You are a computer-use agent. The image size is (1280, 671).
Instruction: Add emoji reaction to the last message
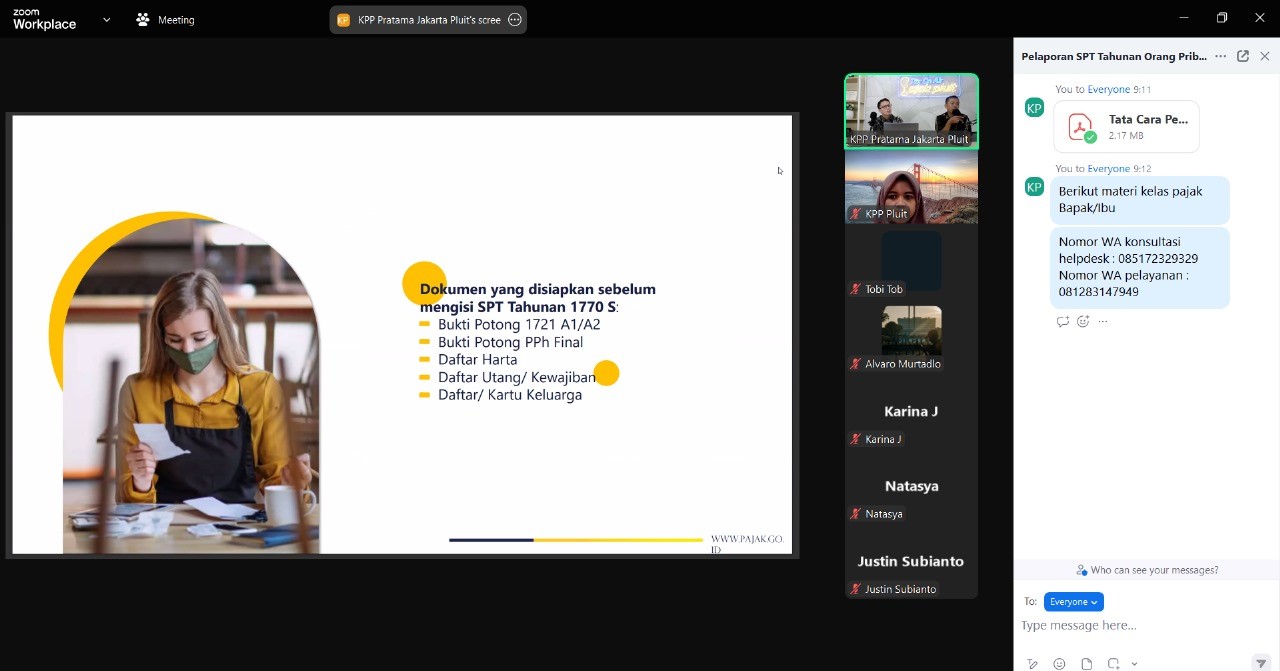[x=1083, y=322]
